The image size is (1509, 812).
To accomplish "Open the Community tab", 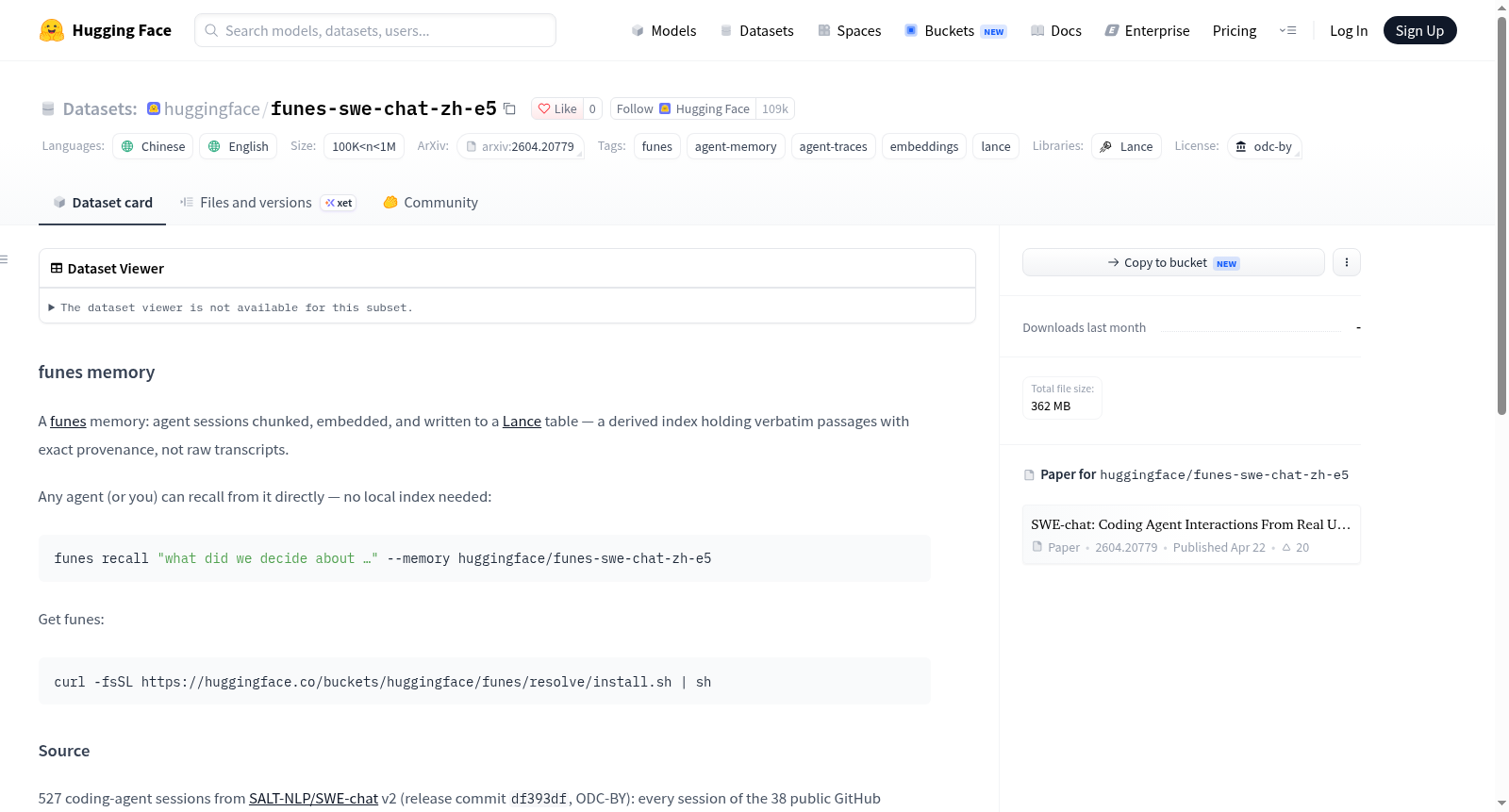I will pyautogui.click(x=430, y=203).
